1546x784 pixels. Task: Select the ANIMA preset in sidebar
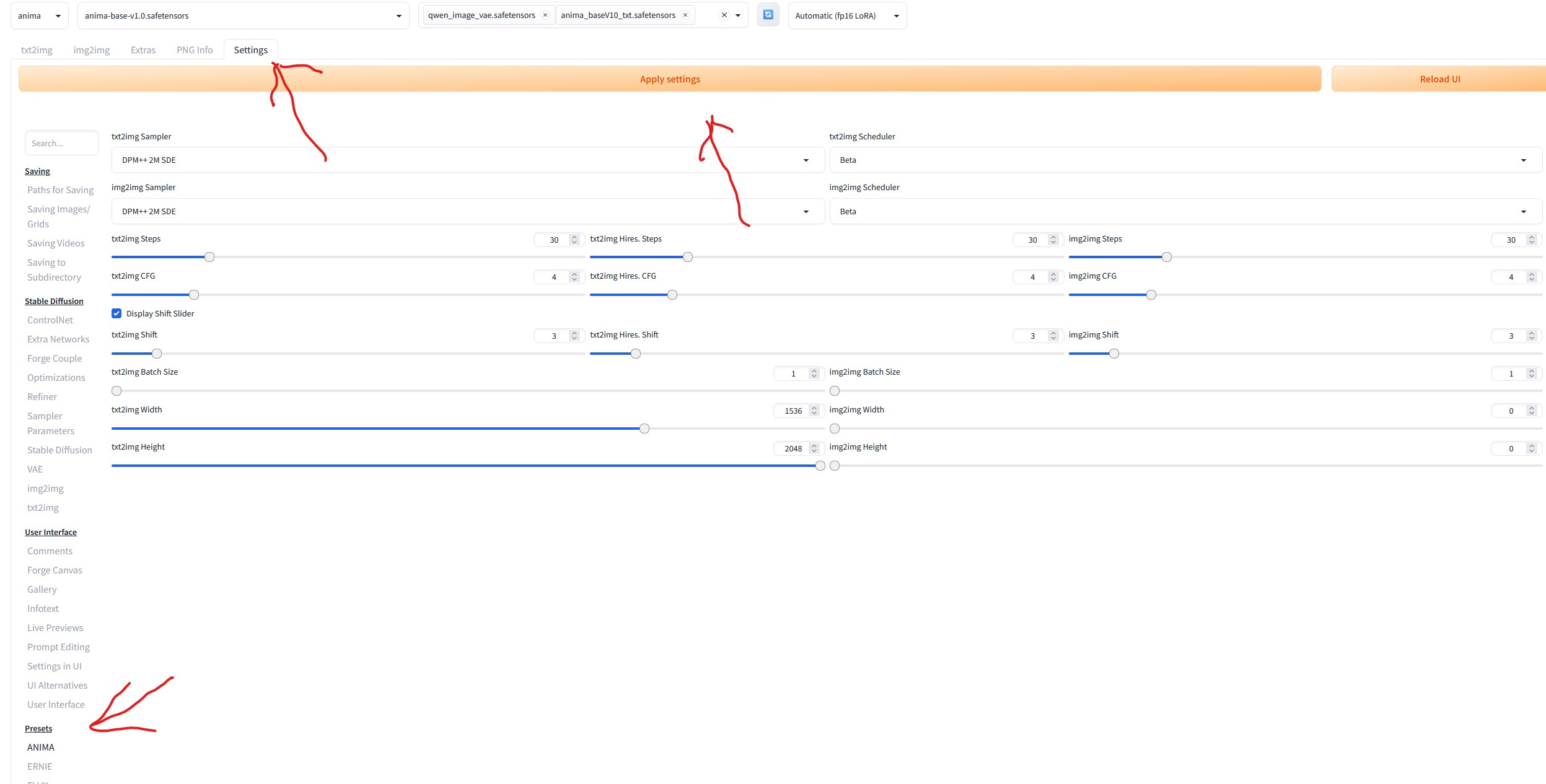(41, 747)
